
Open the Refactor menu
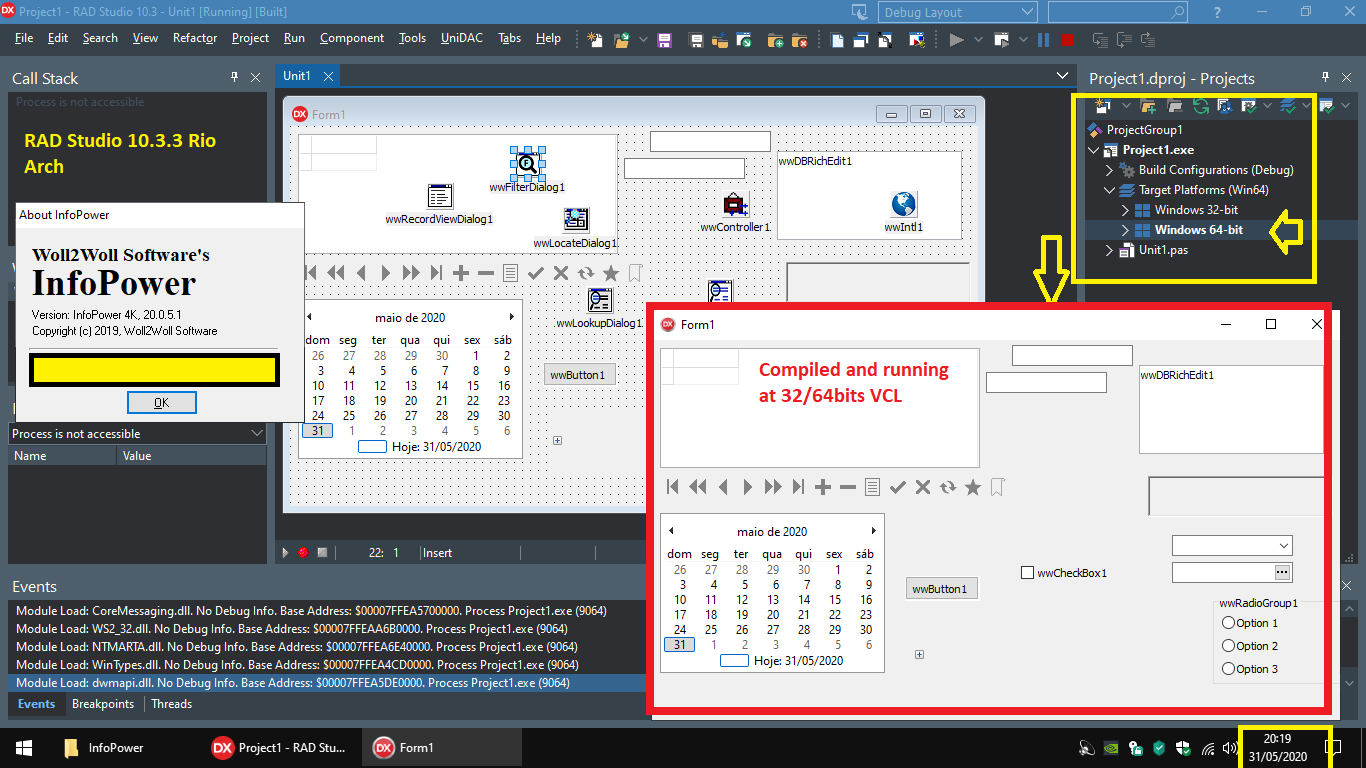click(195, 38)
